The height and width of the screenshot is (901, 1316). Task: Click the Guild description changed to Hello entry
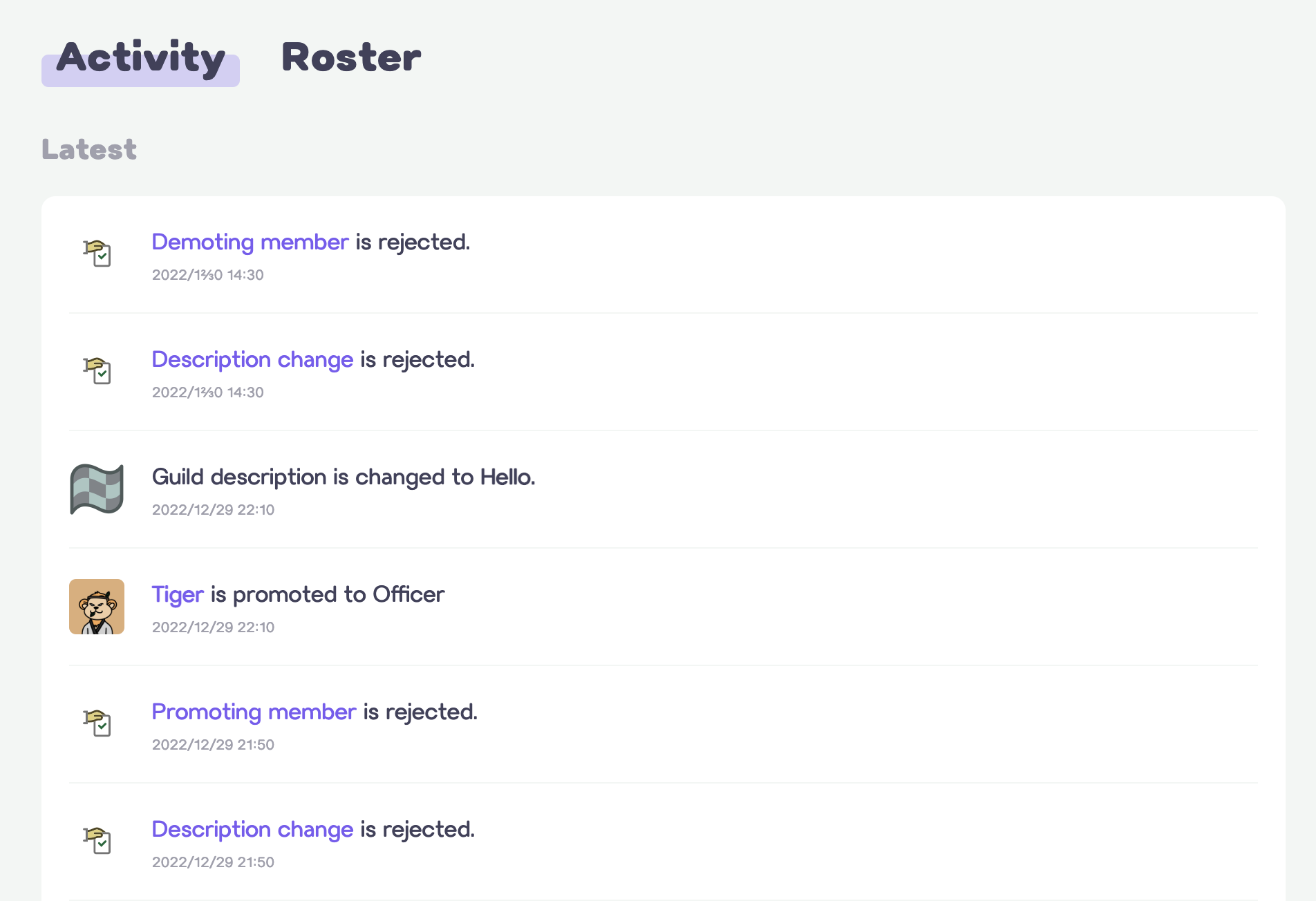coord(344,477)
